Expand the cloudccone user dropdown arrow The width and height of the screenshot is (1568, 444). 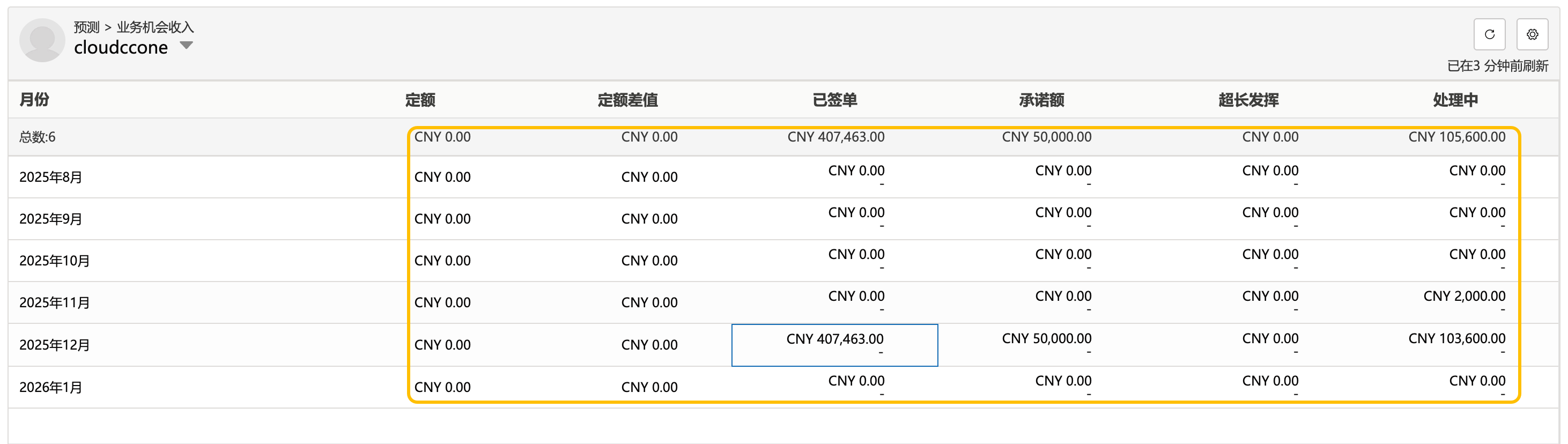tap(187, 46)
